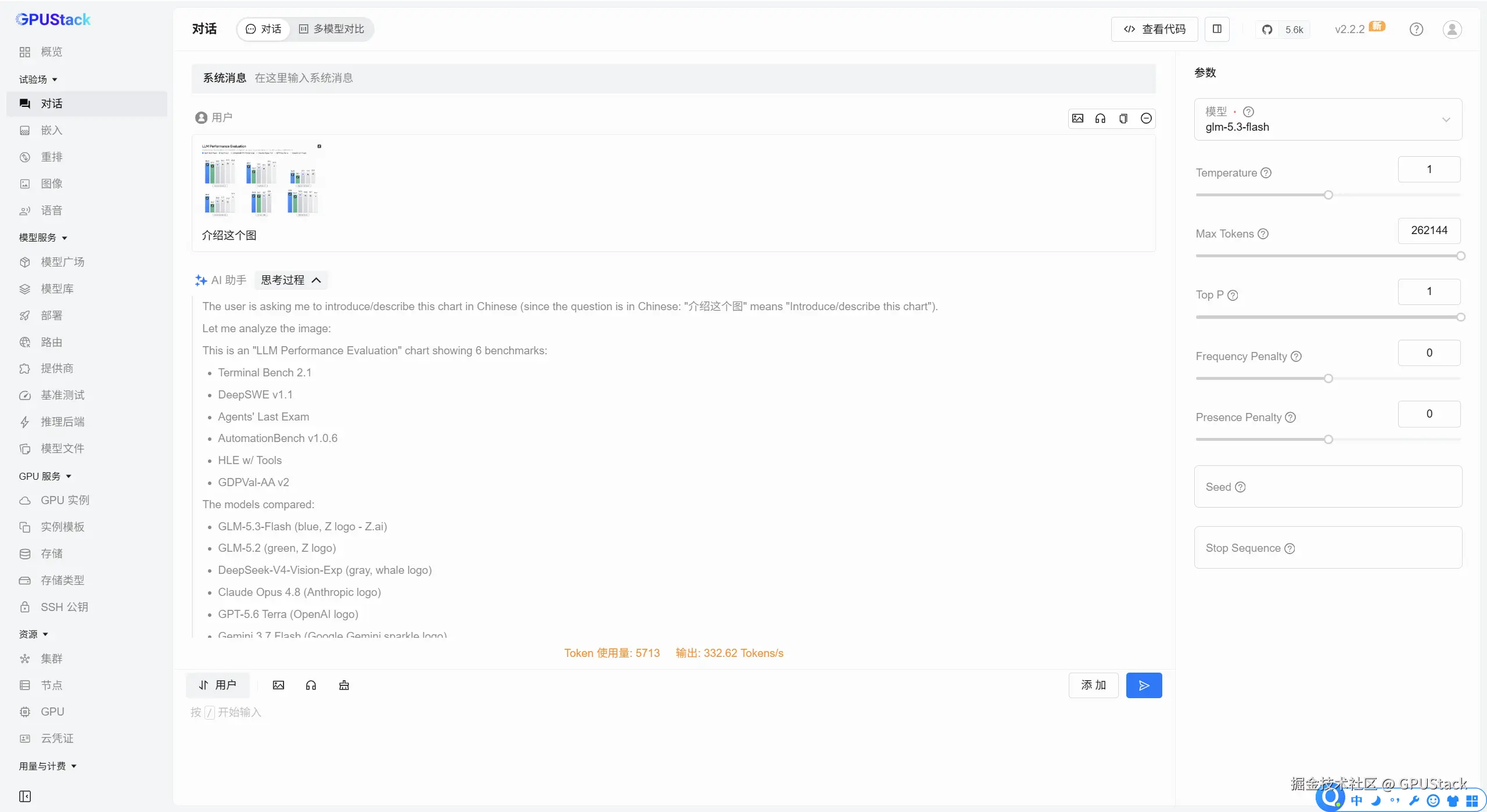Toggle the parameters side panel layout icon

coord(1217,29)
